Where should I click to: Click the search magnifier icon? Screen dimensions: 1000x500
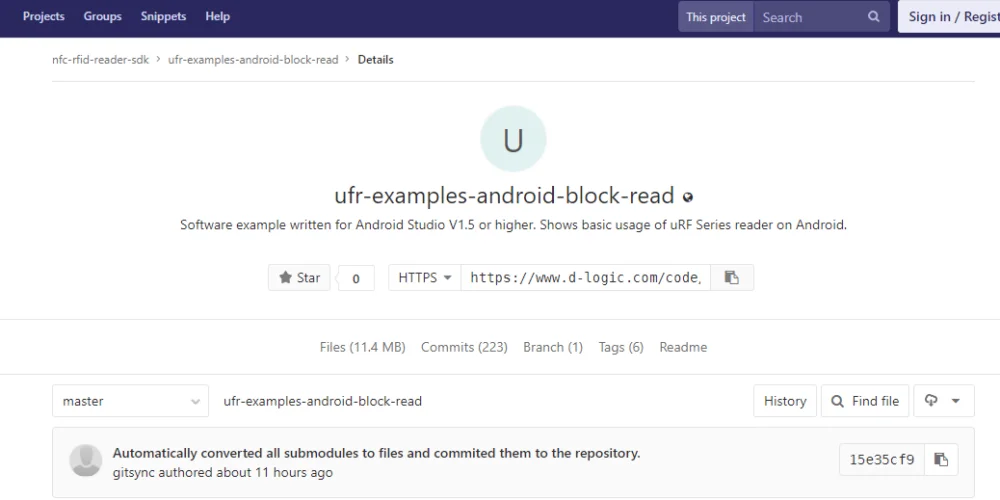(873, 17)
